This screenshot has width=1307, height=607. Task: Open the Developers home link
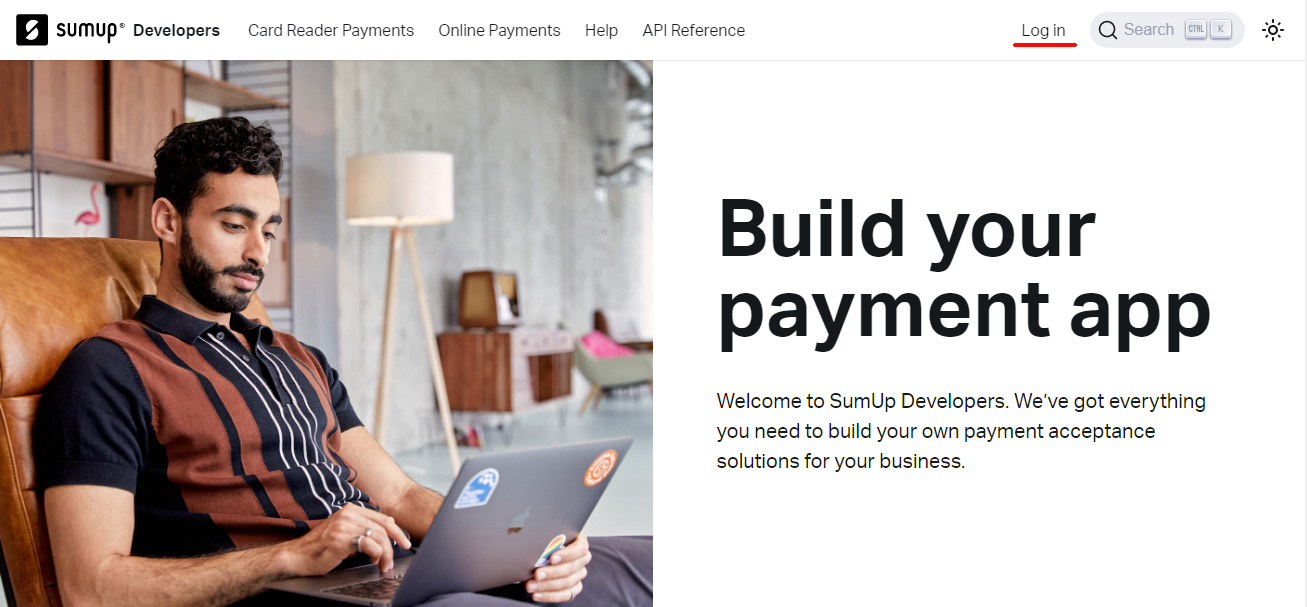[176, 30]
